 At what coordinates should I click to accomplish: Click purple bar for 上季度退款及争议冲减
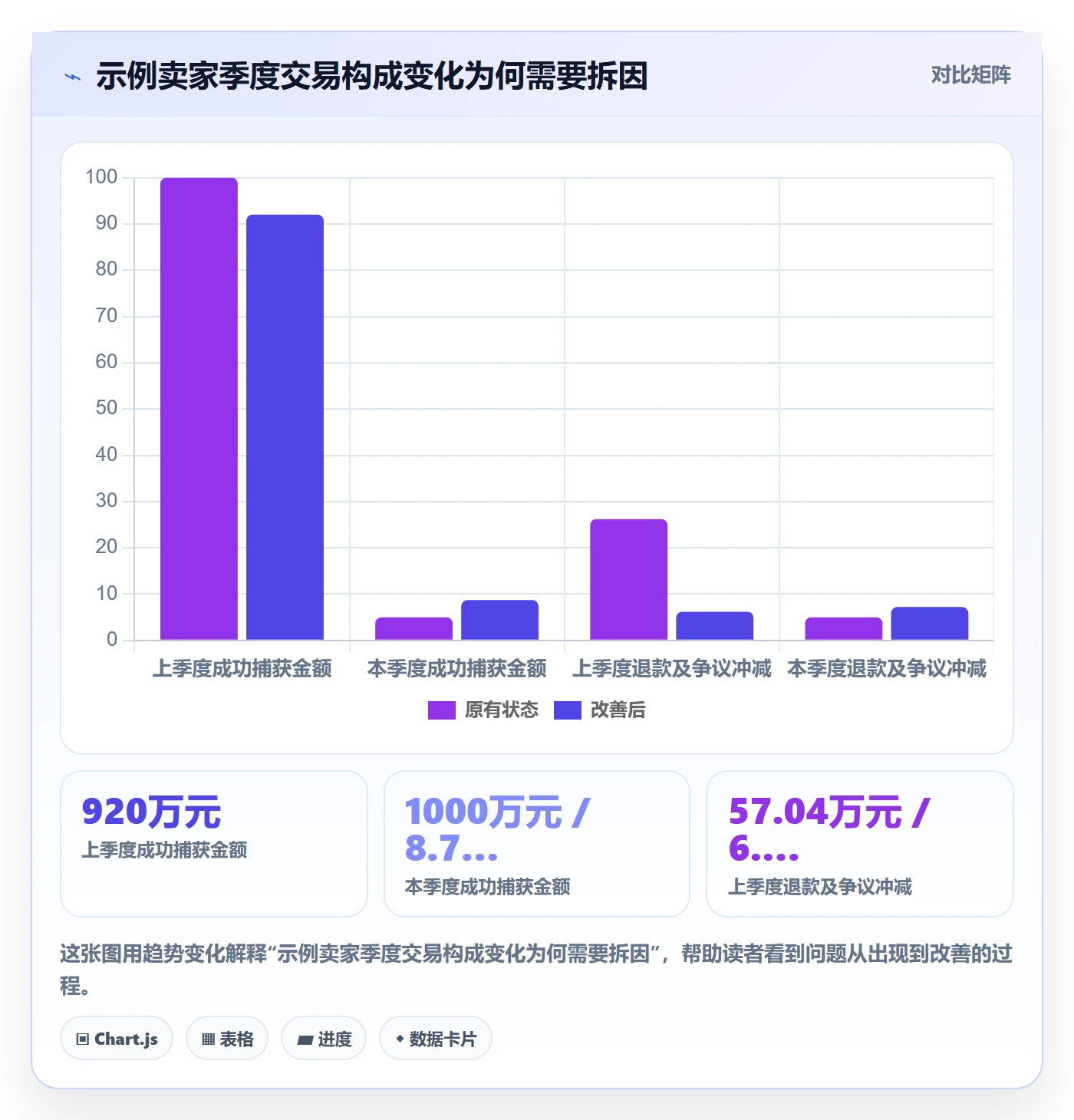[x=628, y=579]
